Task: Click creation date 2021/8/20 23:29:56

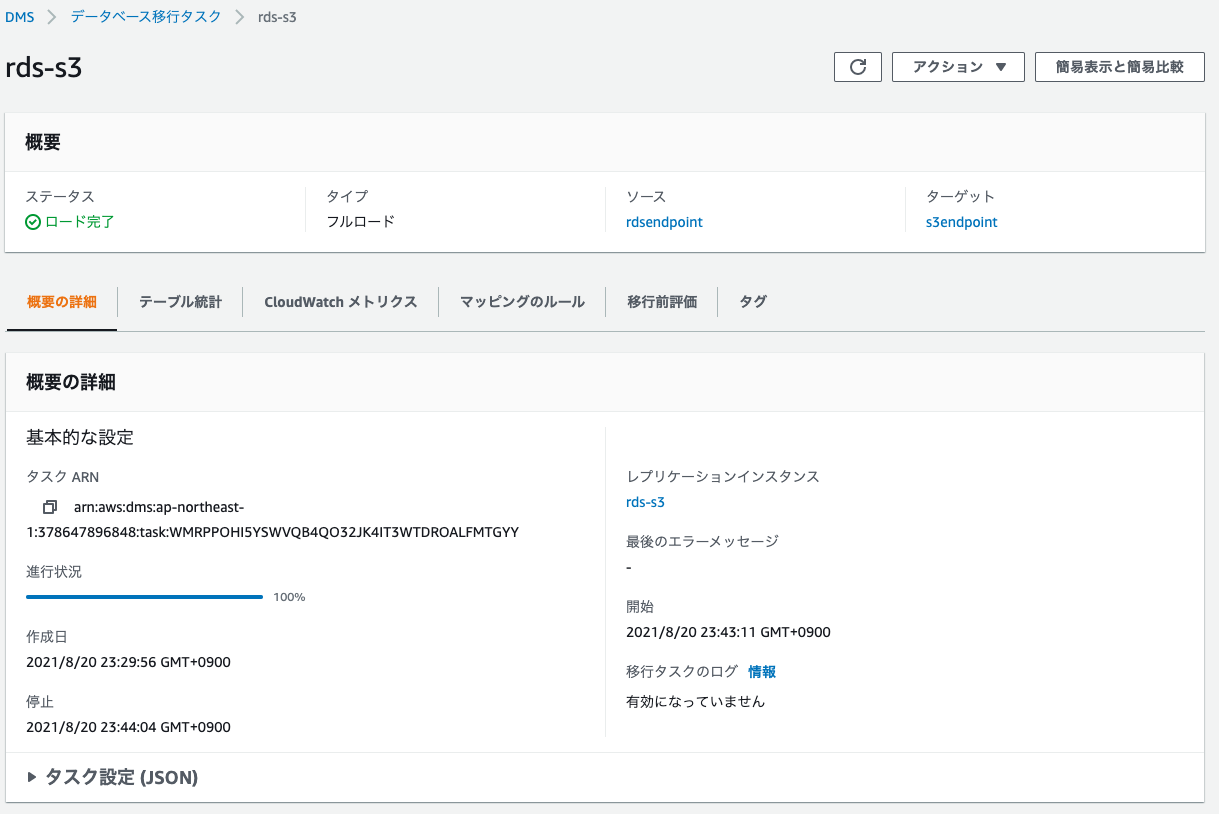Action: pos(128,662)
